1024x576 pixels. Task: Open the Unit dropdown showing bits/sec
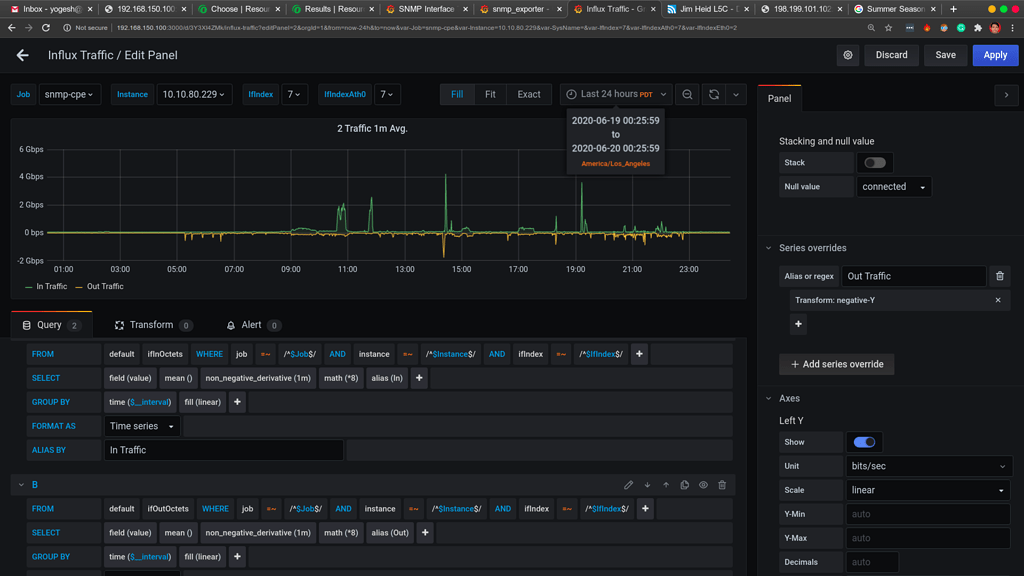[x=928, y=465]
